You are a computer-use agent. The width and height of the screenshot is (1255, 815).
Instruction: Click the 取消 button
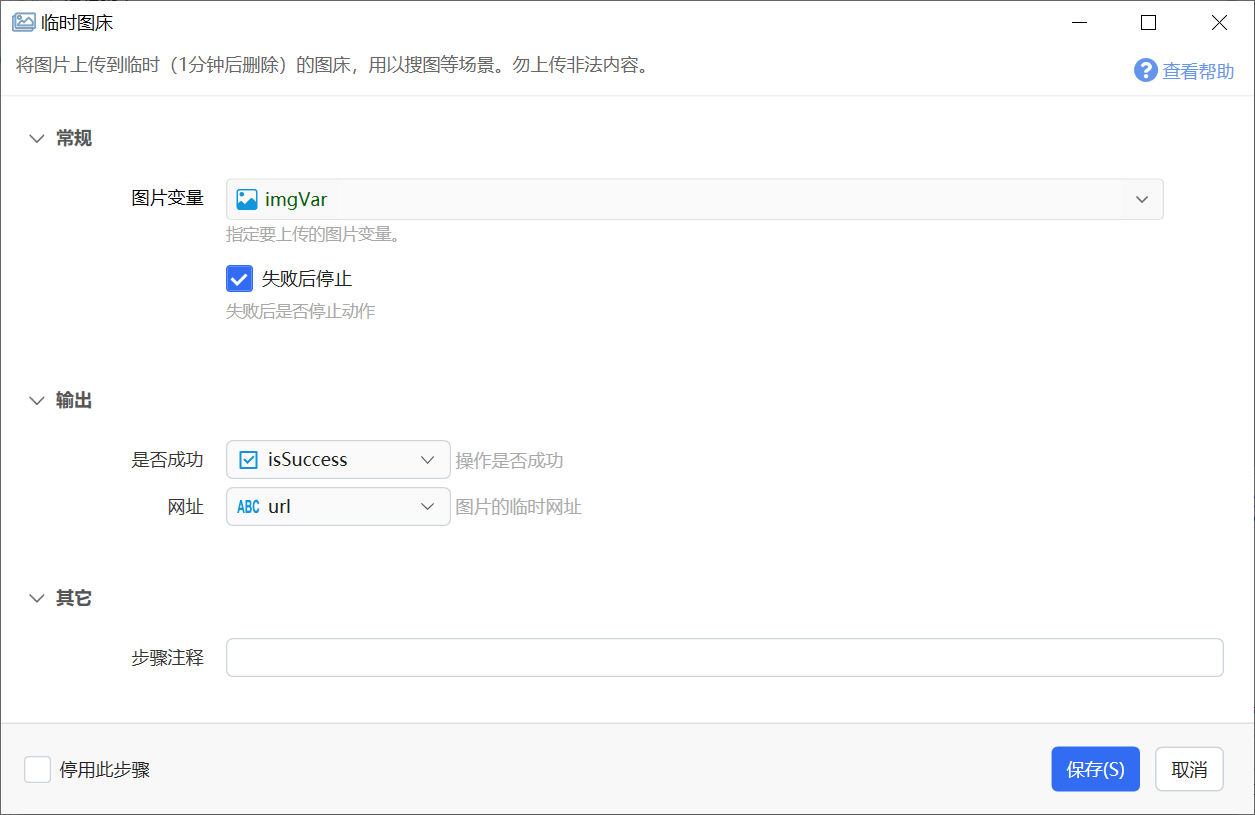point(1189,769)
